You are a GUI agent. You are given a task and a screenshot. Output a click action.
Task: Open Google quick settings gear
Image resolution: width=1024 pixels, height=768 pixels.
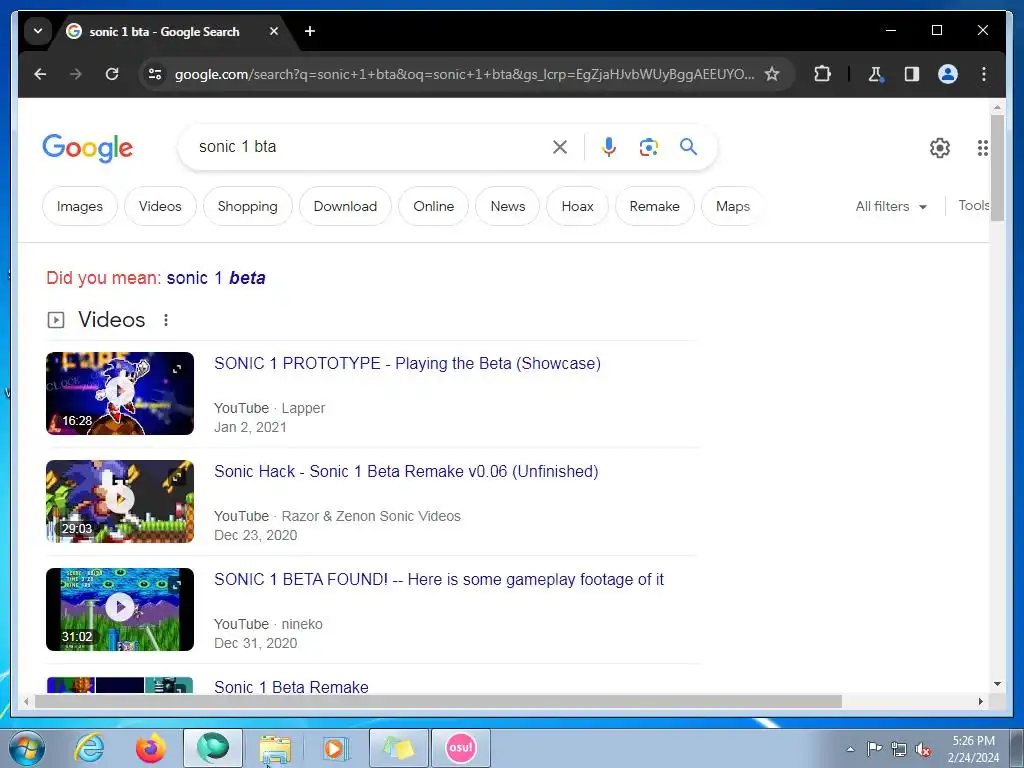tap(940, 148)
